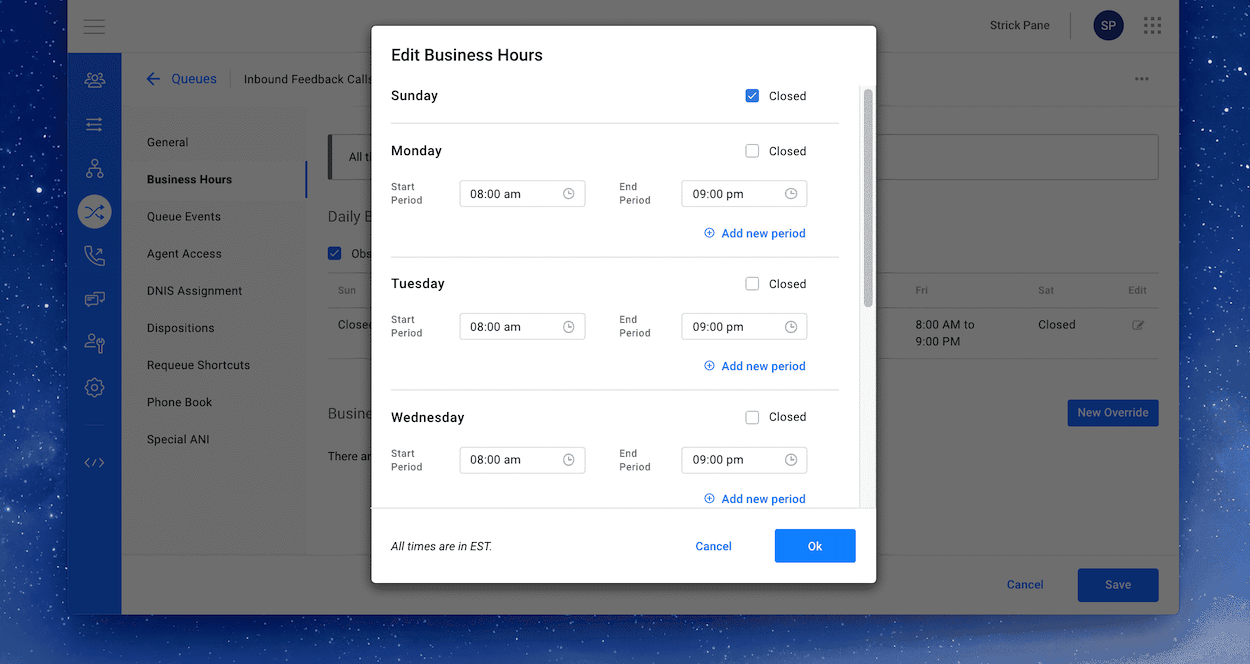
Task: Open the phone calls sidebar icon
Action: click(x=95, y=256)
